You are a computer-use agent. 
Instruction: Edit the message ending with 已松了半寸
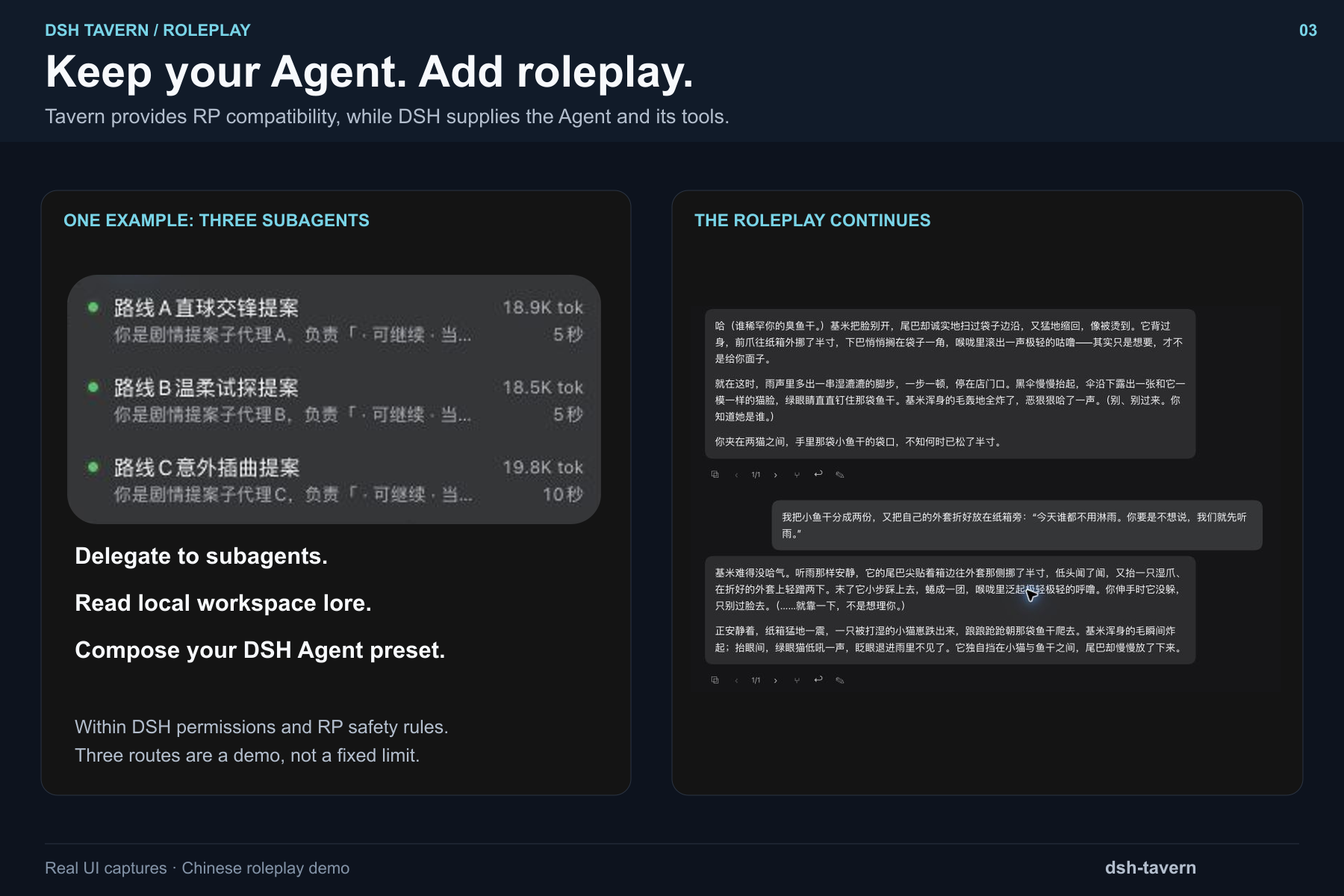point(840,475)
